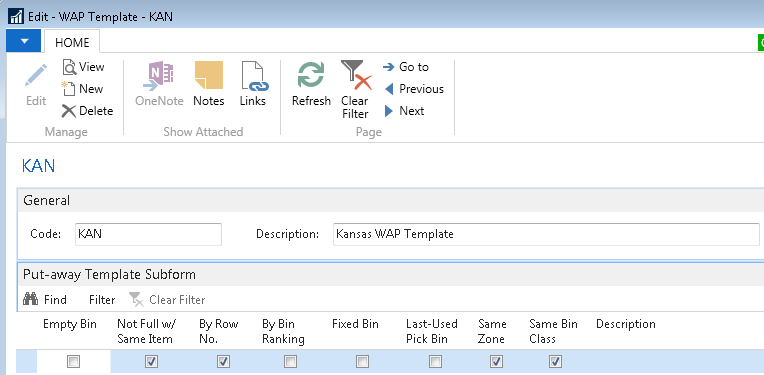Go to the Next record
Screen dimensions: 764x375
click(x=404, y=111)
